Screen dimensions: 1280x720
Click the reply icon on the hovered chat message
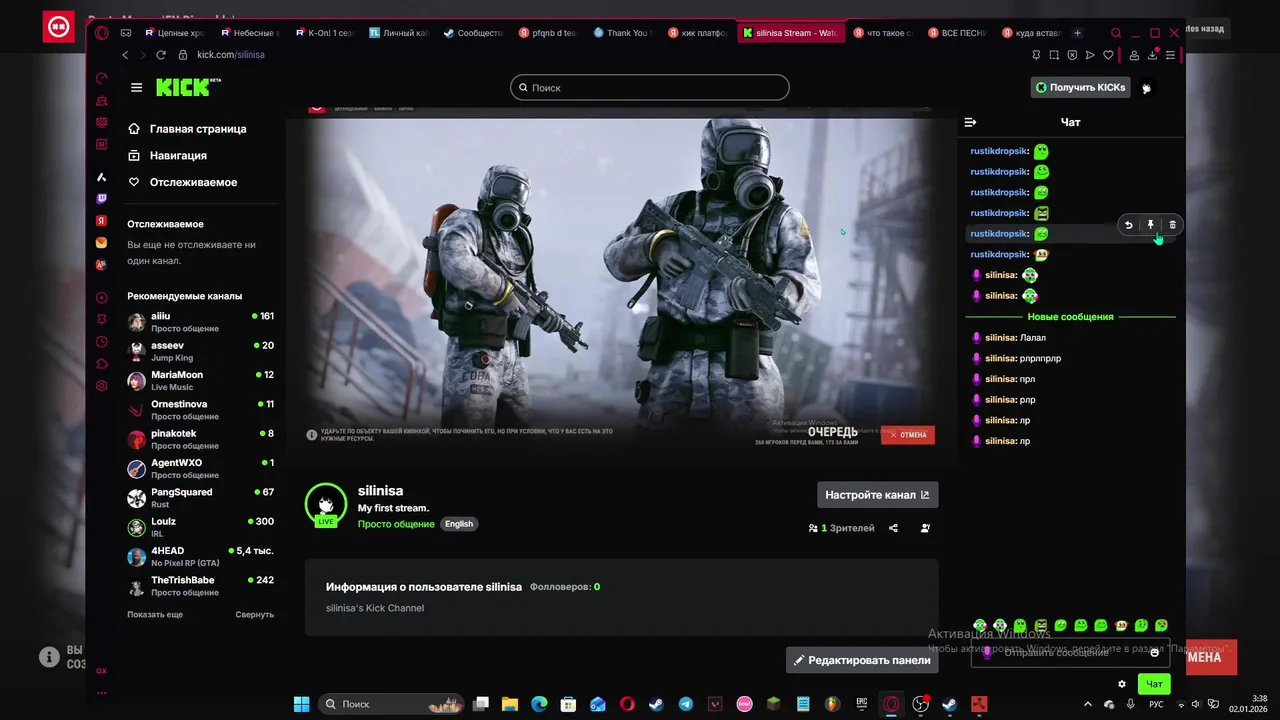coord(1128,225)
